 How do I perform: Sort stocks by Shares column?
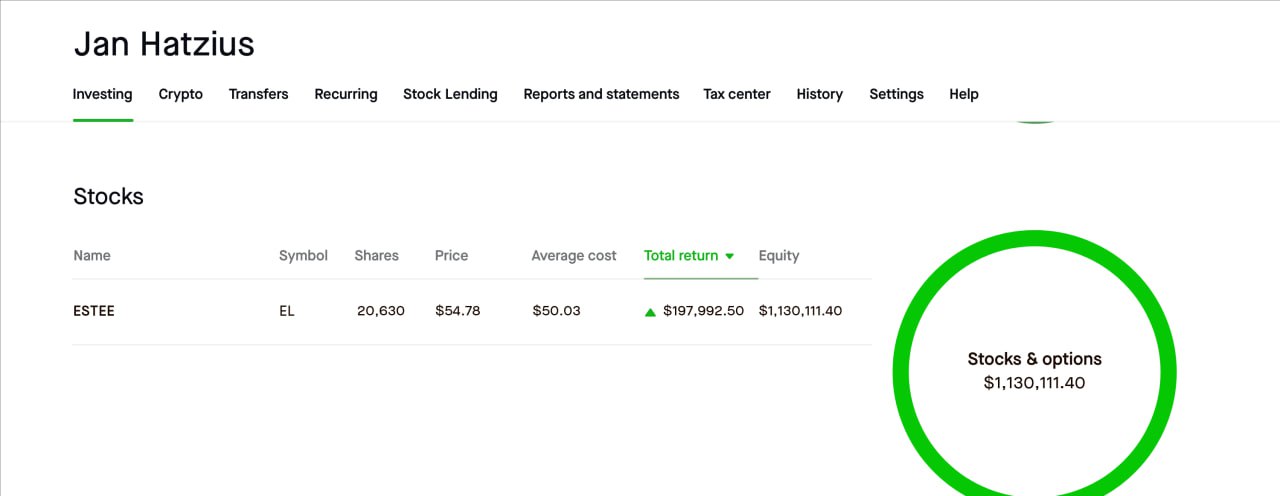coord(376,255)
